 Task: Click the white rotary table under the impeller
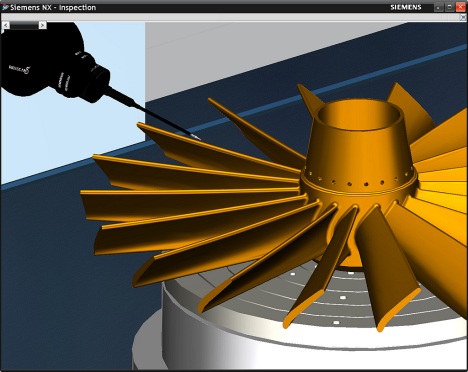[233, 333]
